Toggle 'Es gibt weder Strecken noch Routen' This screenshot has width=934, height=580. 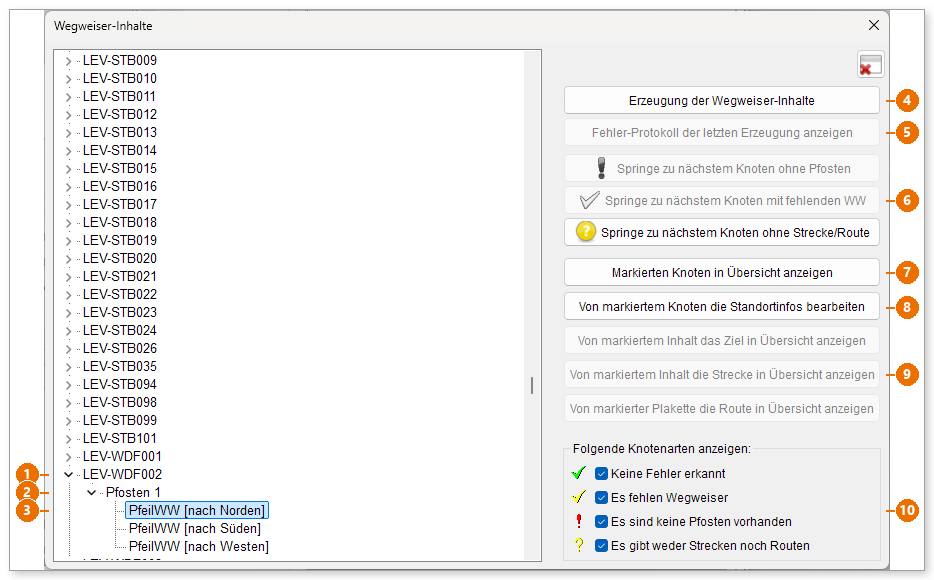pyautogui.click(x=602, y=545)
